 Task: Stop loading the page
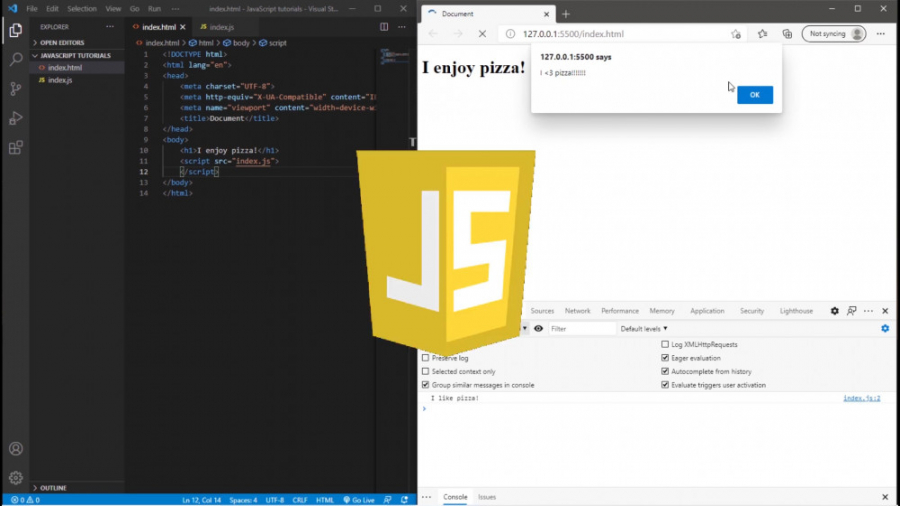coord(482,34)
